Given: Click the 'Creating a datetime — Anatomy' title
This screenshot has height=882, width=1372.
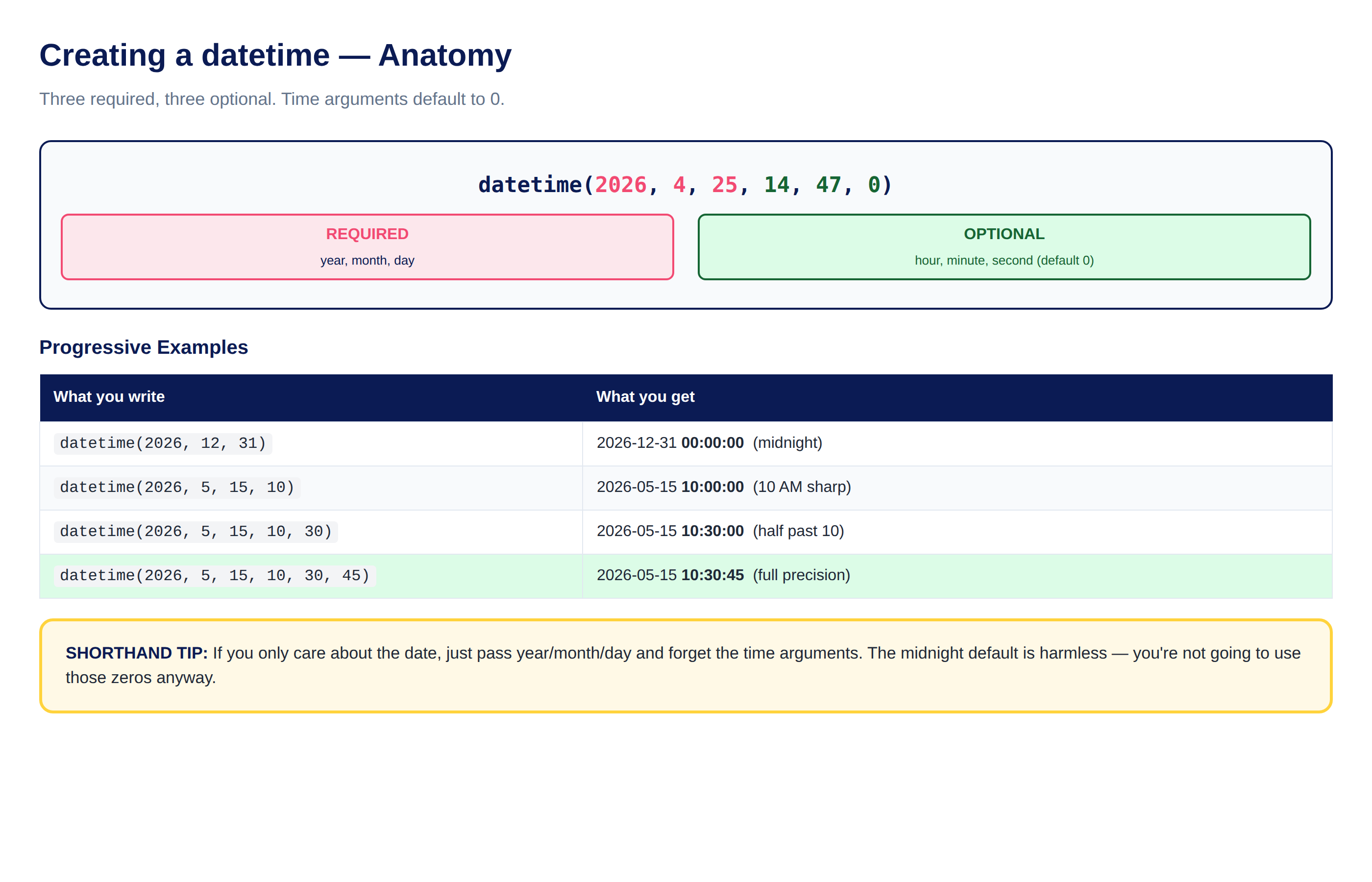Looking at the screenshot, I should (x=275, y=55).
